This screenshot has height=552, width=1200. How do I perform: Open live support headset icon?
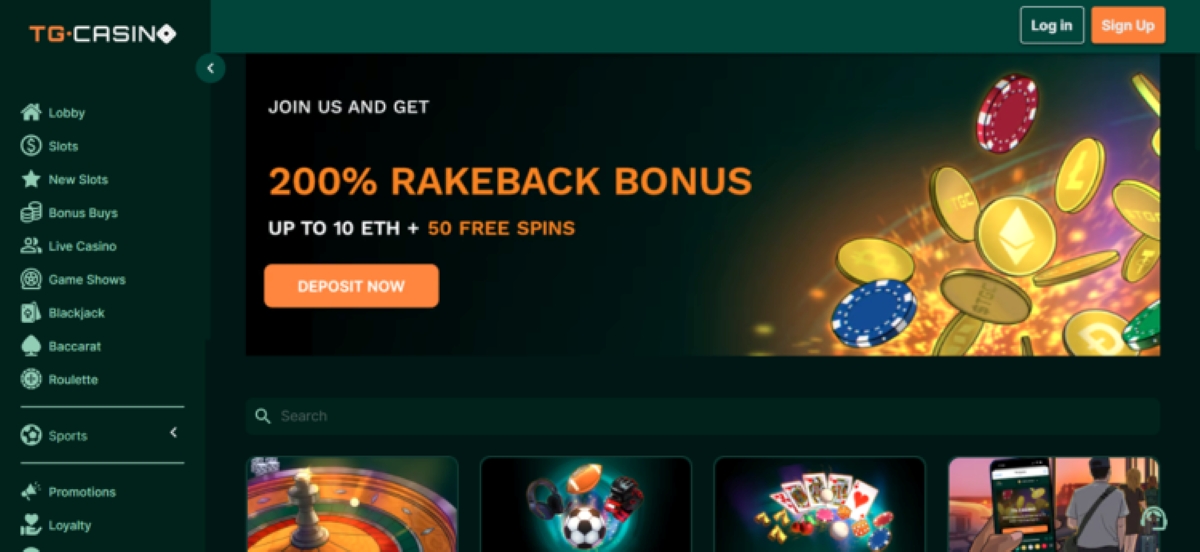(1153, 518)
